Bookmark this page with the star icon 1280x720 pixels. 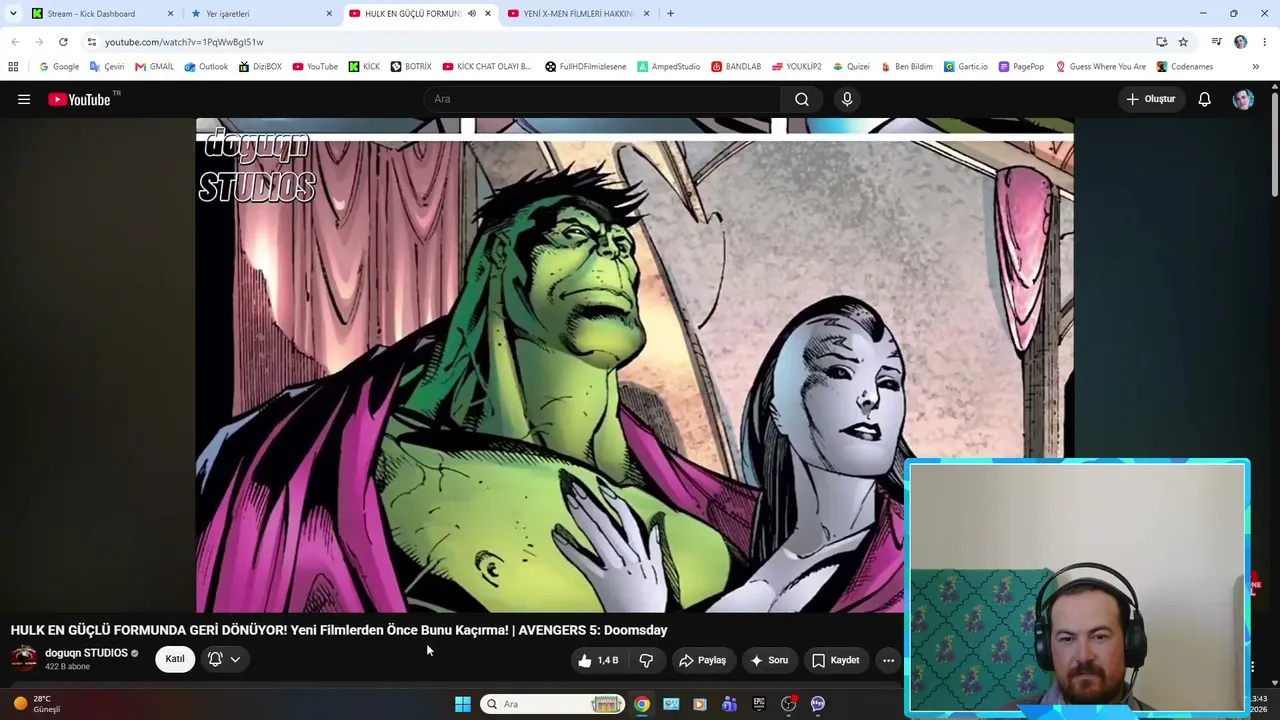[x=1183, y=42]
